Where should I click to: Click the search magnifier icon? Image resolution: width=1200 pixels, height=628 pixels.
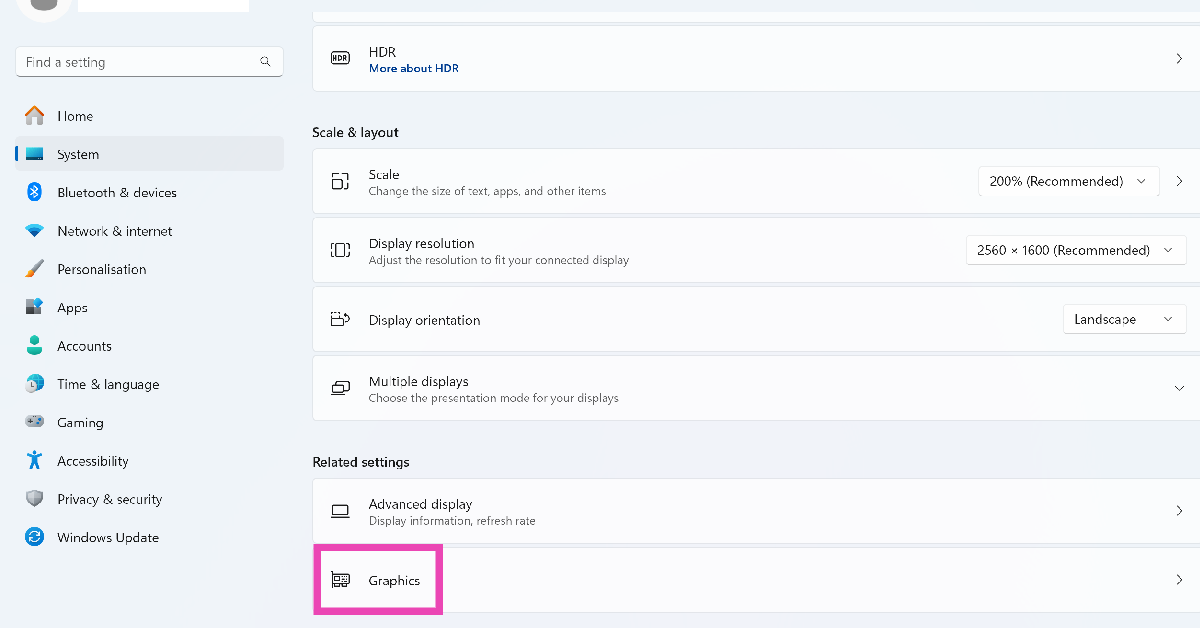[x=265, y=62]
